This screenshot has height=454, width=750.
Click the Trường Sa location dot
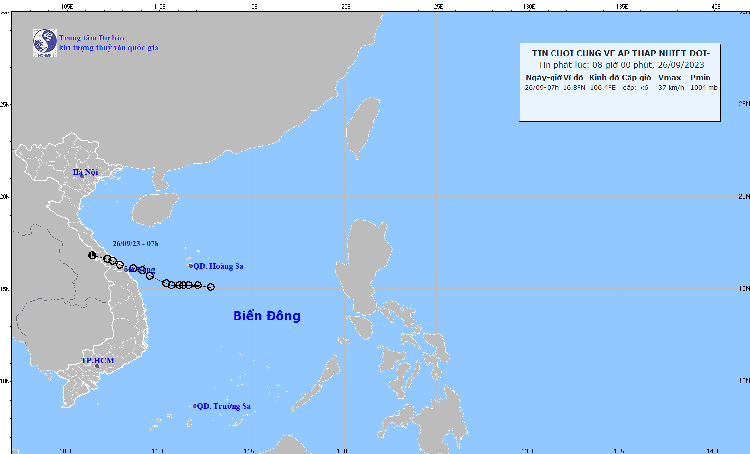195,406
